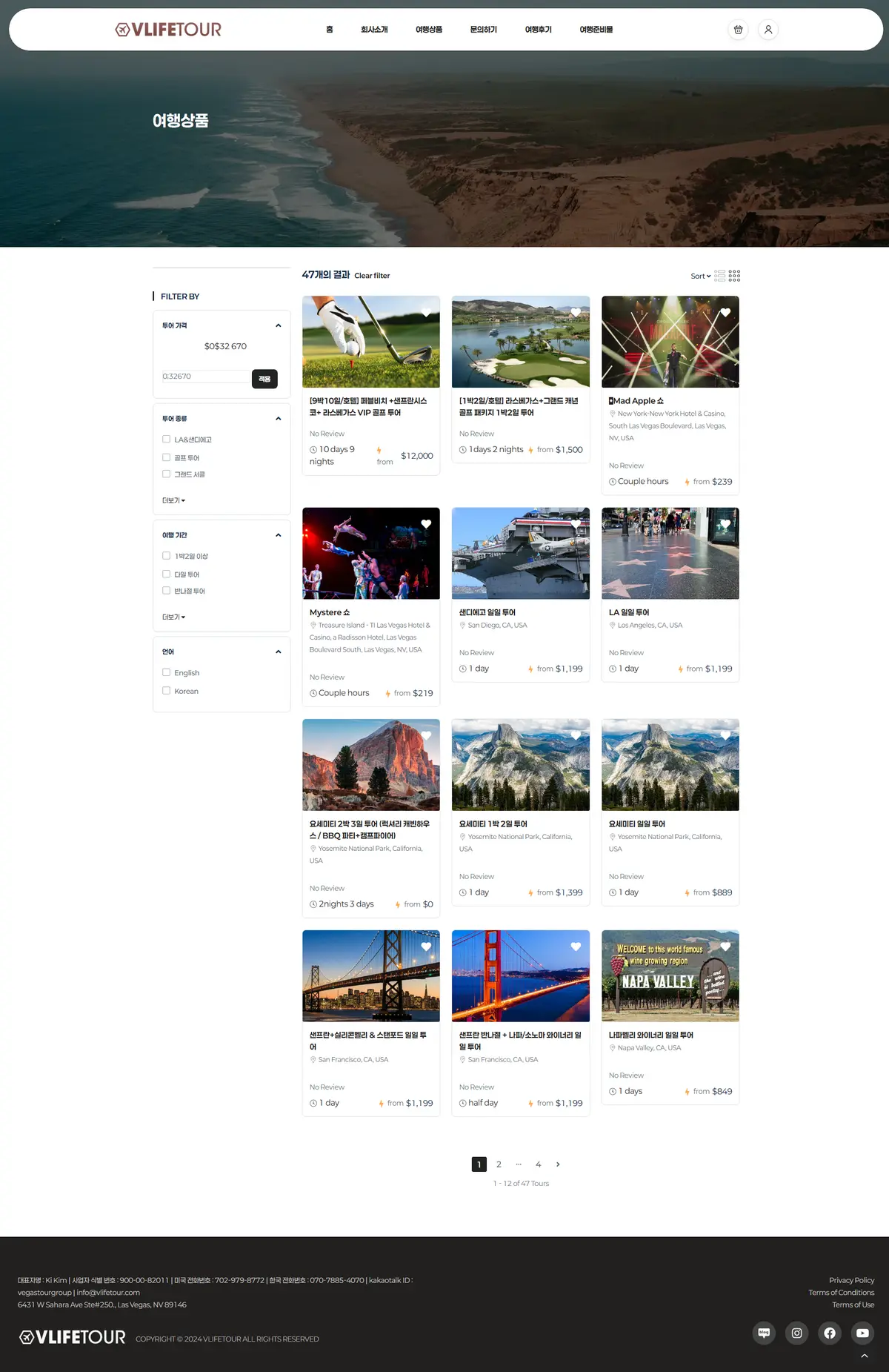The width and height of the screenshot is (889, 1372).
Task: Heart the Napa Valley winery tour card
Action: tap(725, 947)
